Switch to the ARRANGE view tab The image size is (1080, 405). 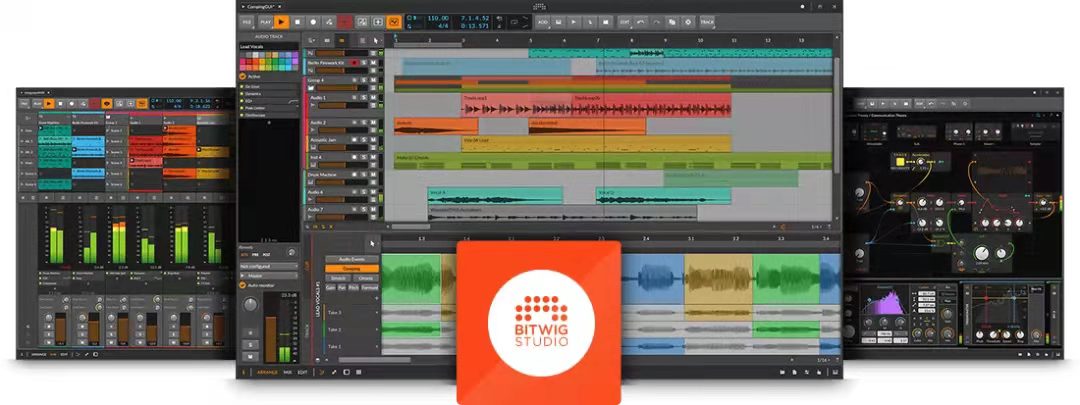click(x=268, y=372)
